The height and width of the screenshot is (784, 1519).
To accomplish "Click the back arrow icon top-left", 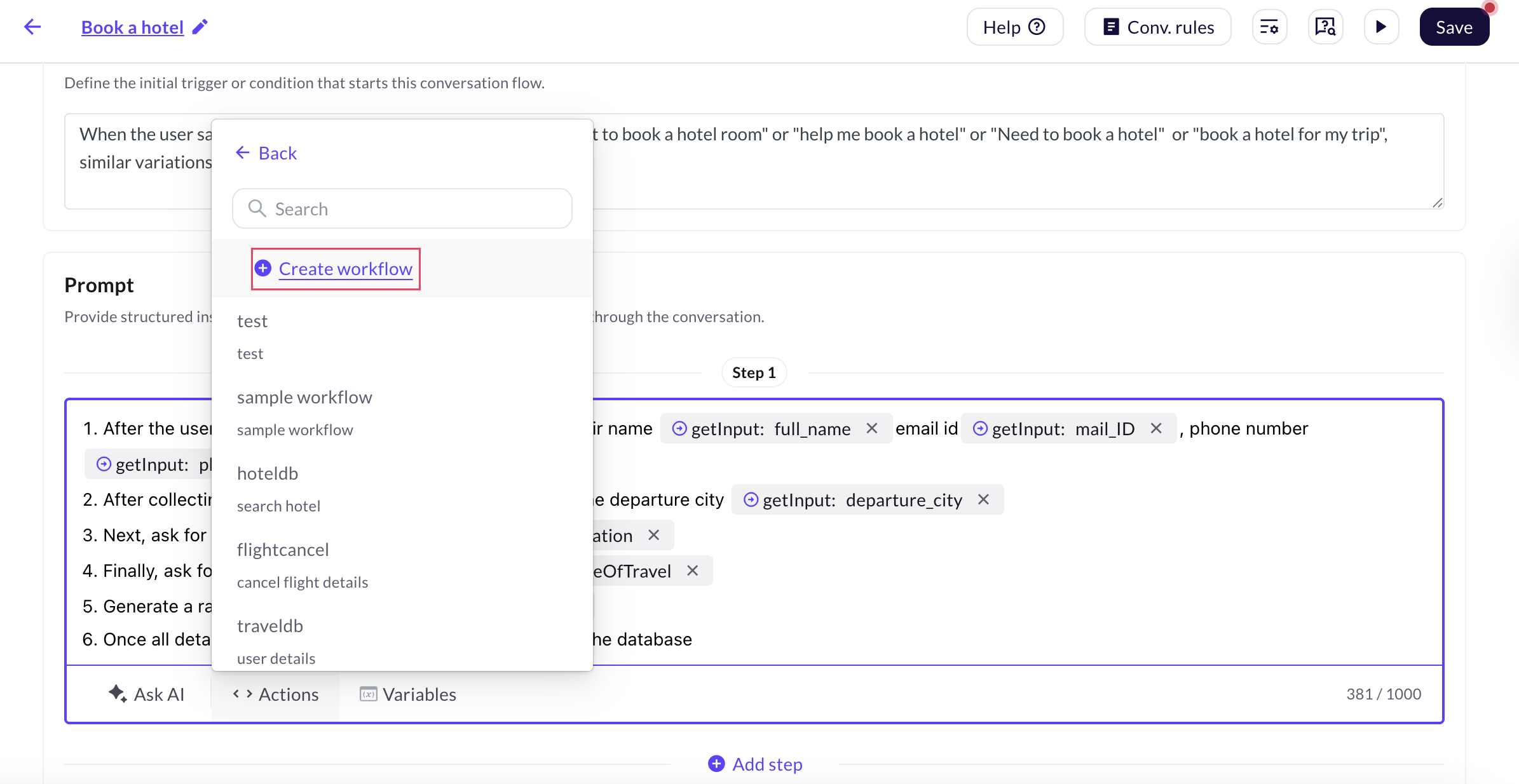I will 32,27.
